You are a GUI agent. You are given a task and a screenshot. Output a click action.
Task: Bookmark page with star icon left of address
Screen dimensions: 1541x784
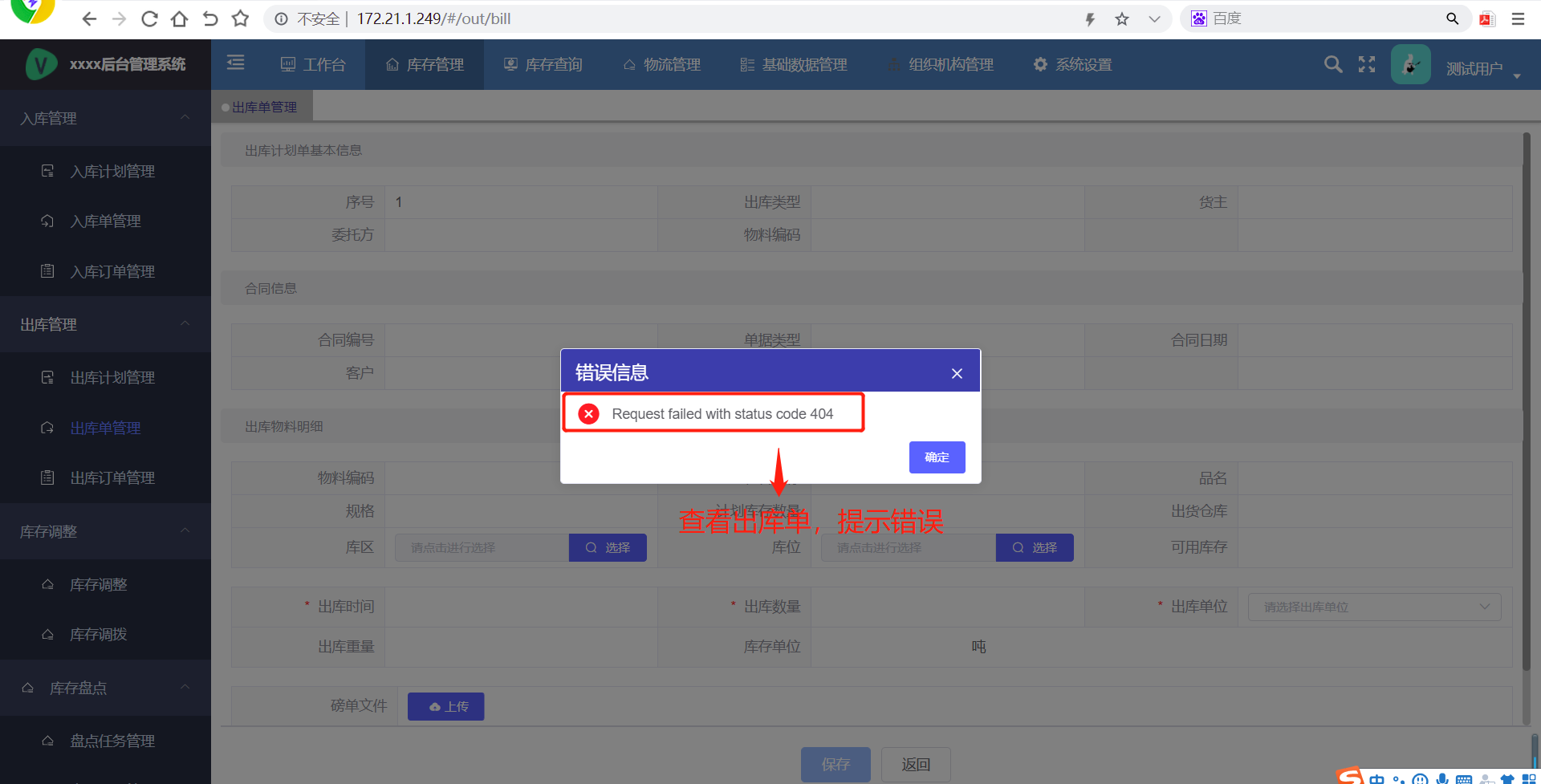coord(240,18)
